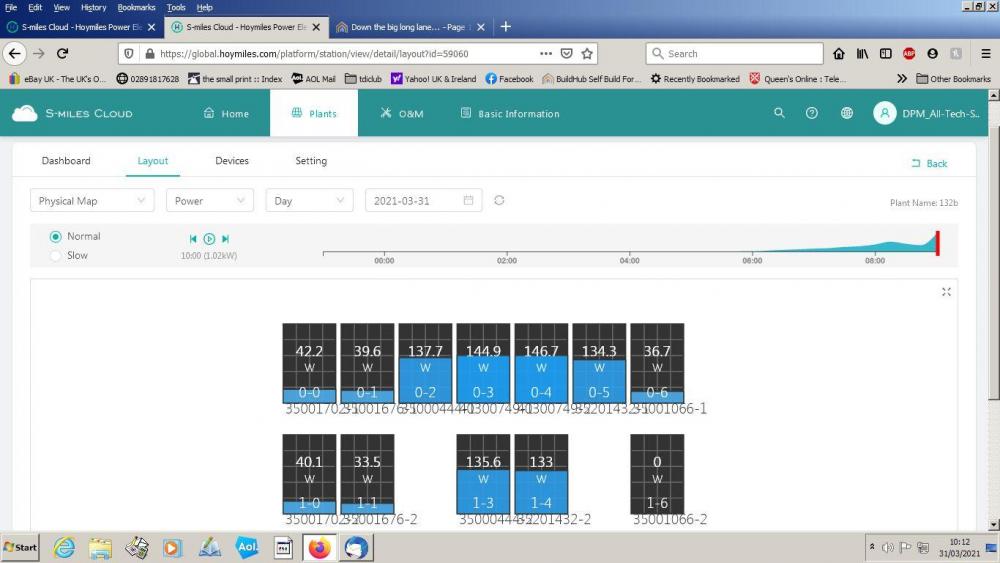The height and width of the screenshot is (563, 1000).
Task: Expand the Physical Map dropdown
Action: click(92, 201)
